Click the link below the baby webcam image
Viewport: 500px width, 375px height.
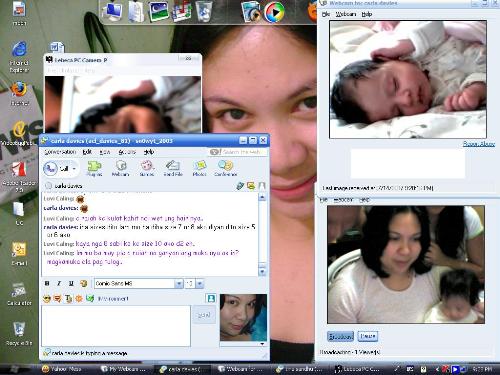pyautogui.click(x=479, y=144)
